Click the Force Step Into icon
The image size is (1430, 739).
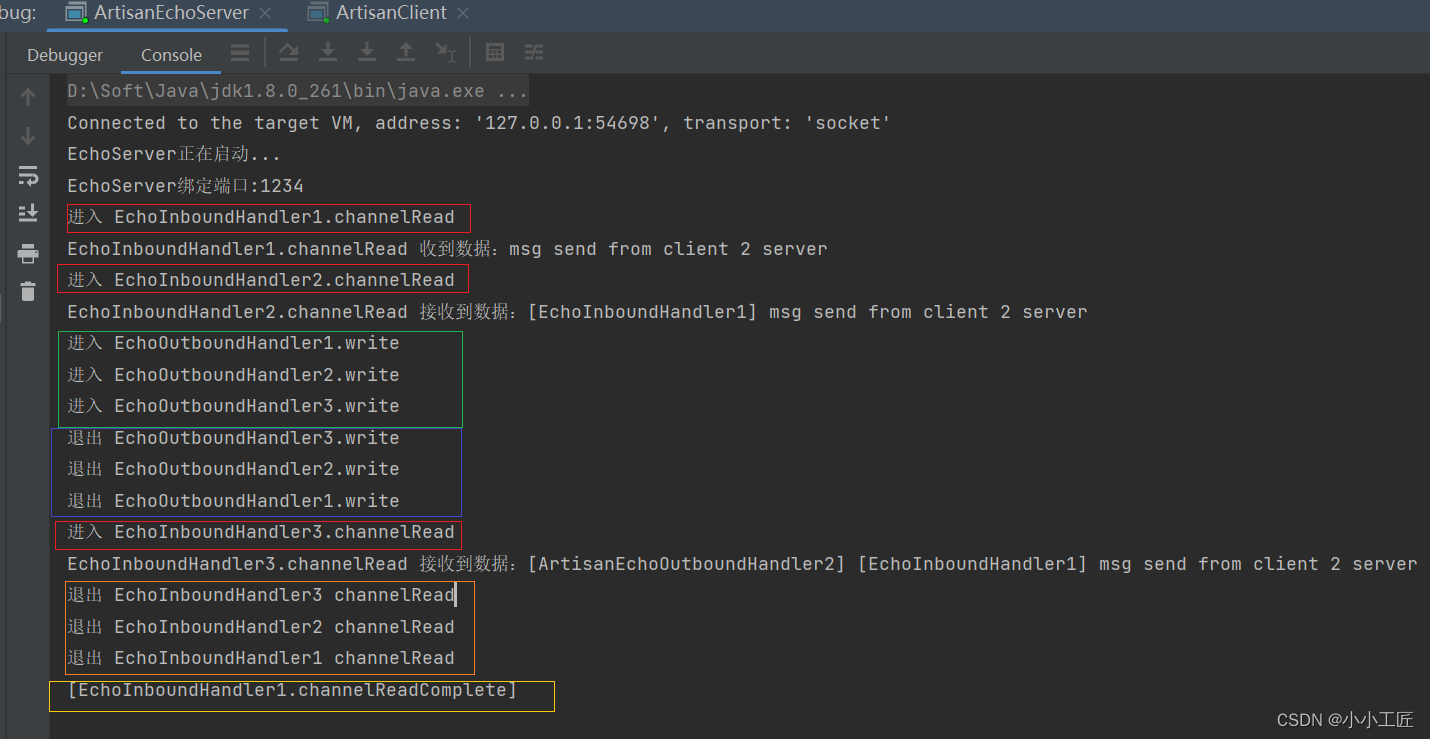point(367,52)
